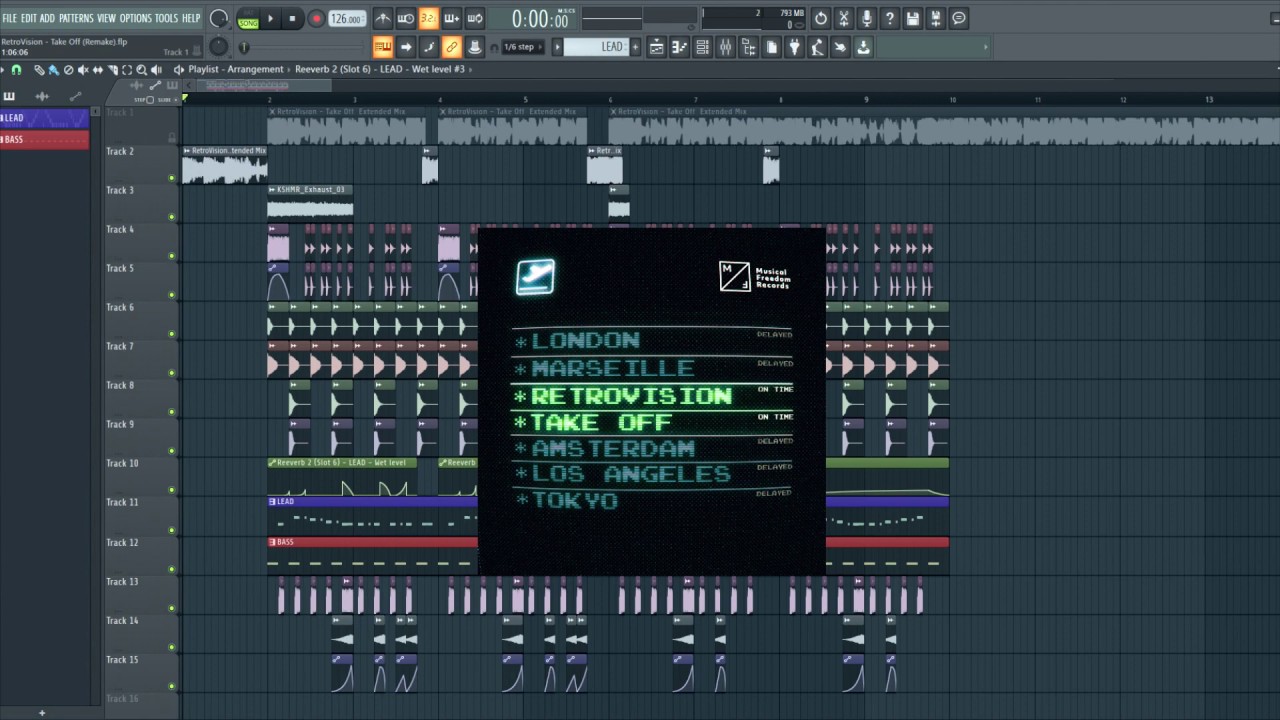Open the ADD menu
Viewport: 1280px width, 720px height.
[47, 18]
